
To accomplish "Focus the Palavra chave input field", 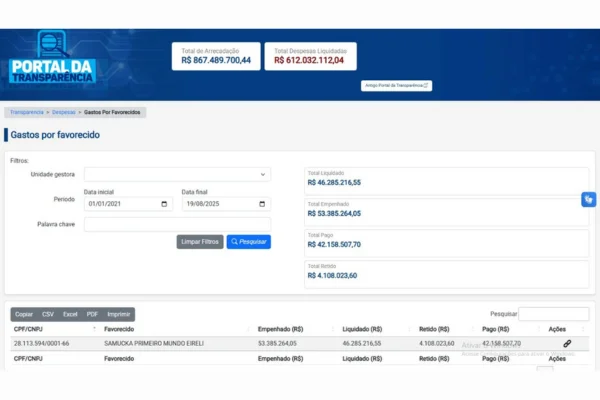I will tap(177, 224).
